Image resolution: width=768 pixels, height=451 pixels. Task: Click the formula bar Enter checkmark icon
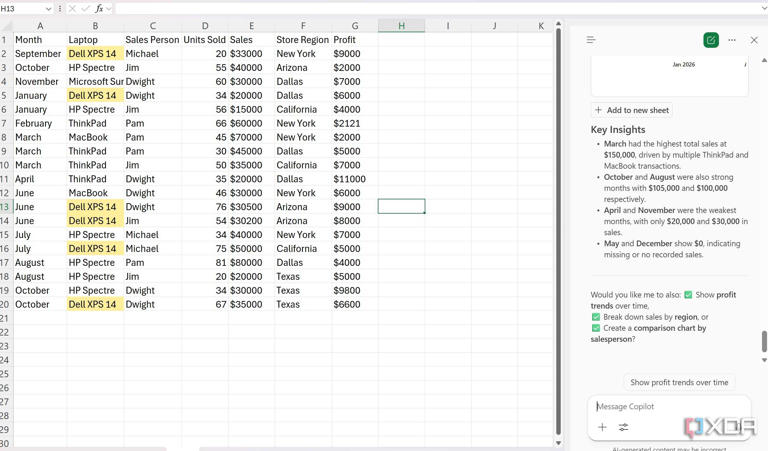tap(85, 9)
